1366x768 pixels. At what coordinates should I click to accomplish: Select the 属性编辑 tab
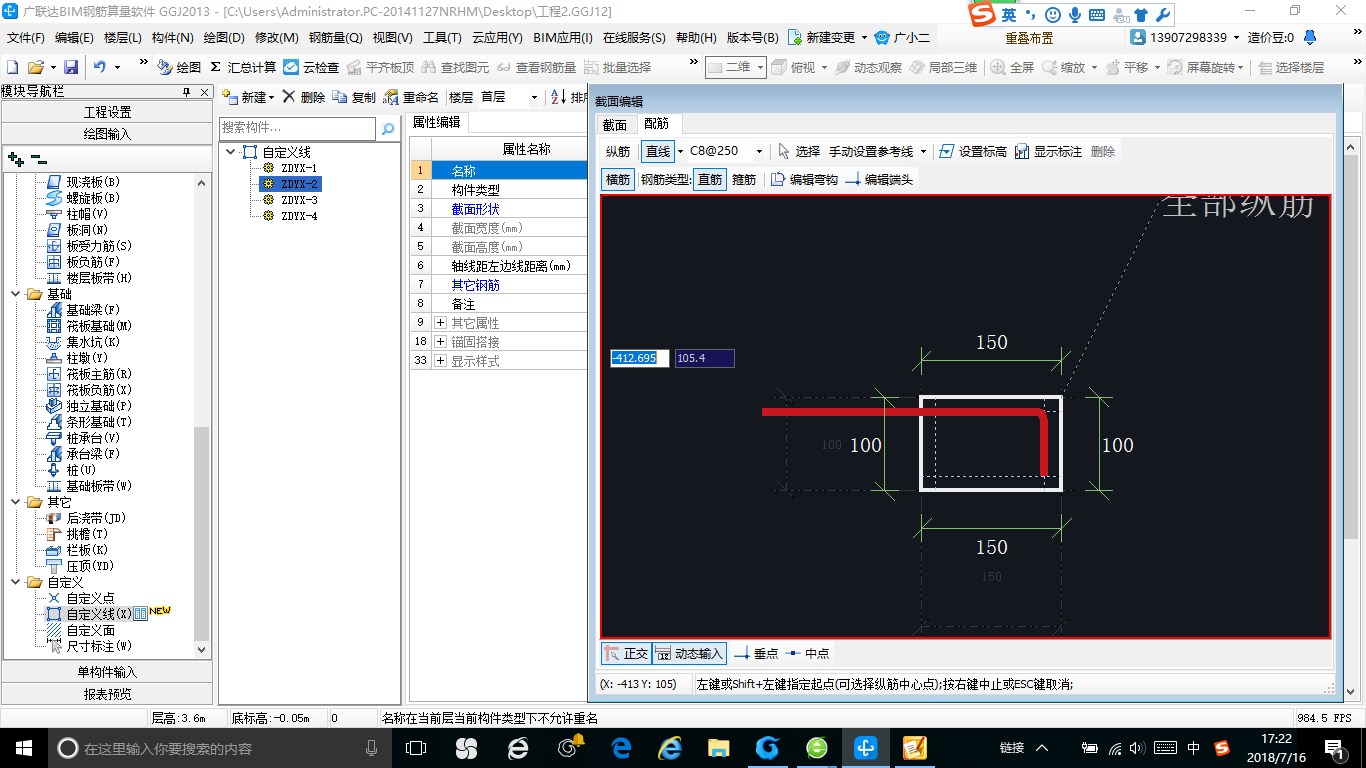pyautogui.click(x=437, y=122)
